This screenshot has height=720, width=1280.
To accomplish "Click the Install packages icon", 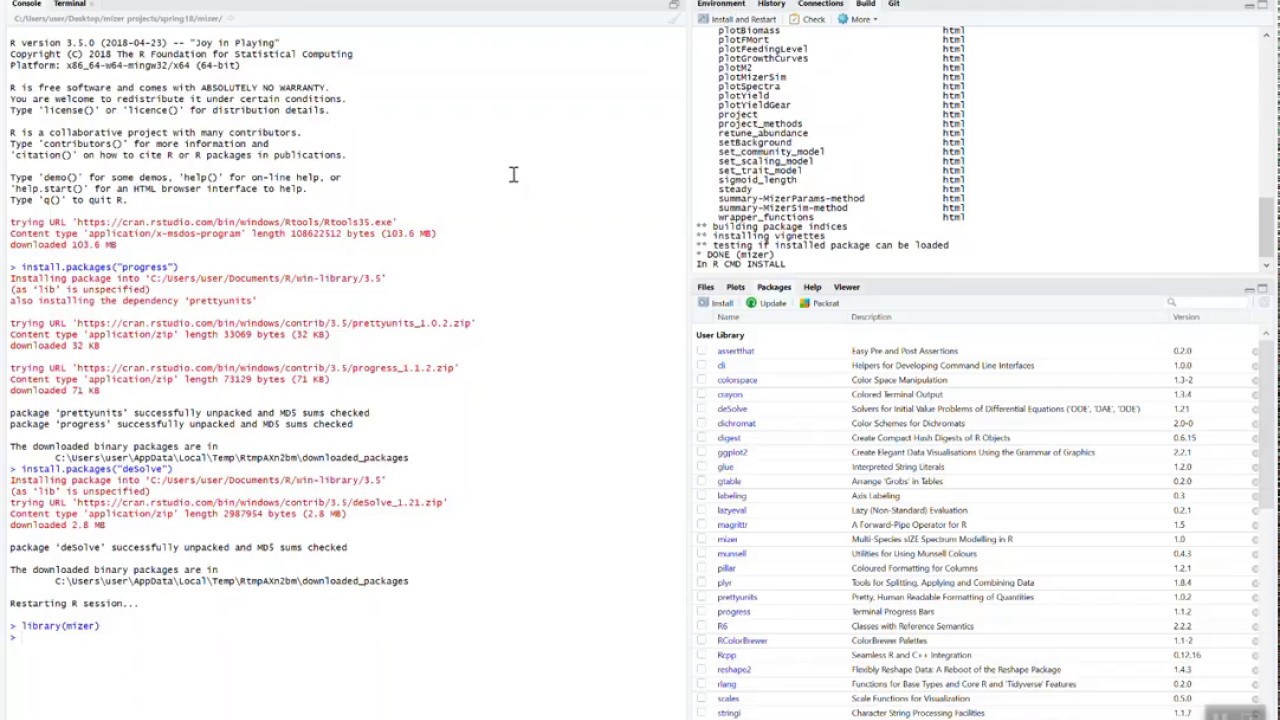I will (703, 303).
